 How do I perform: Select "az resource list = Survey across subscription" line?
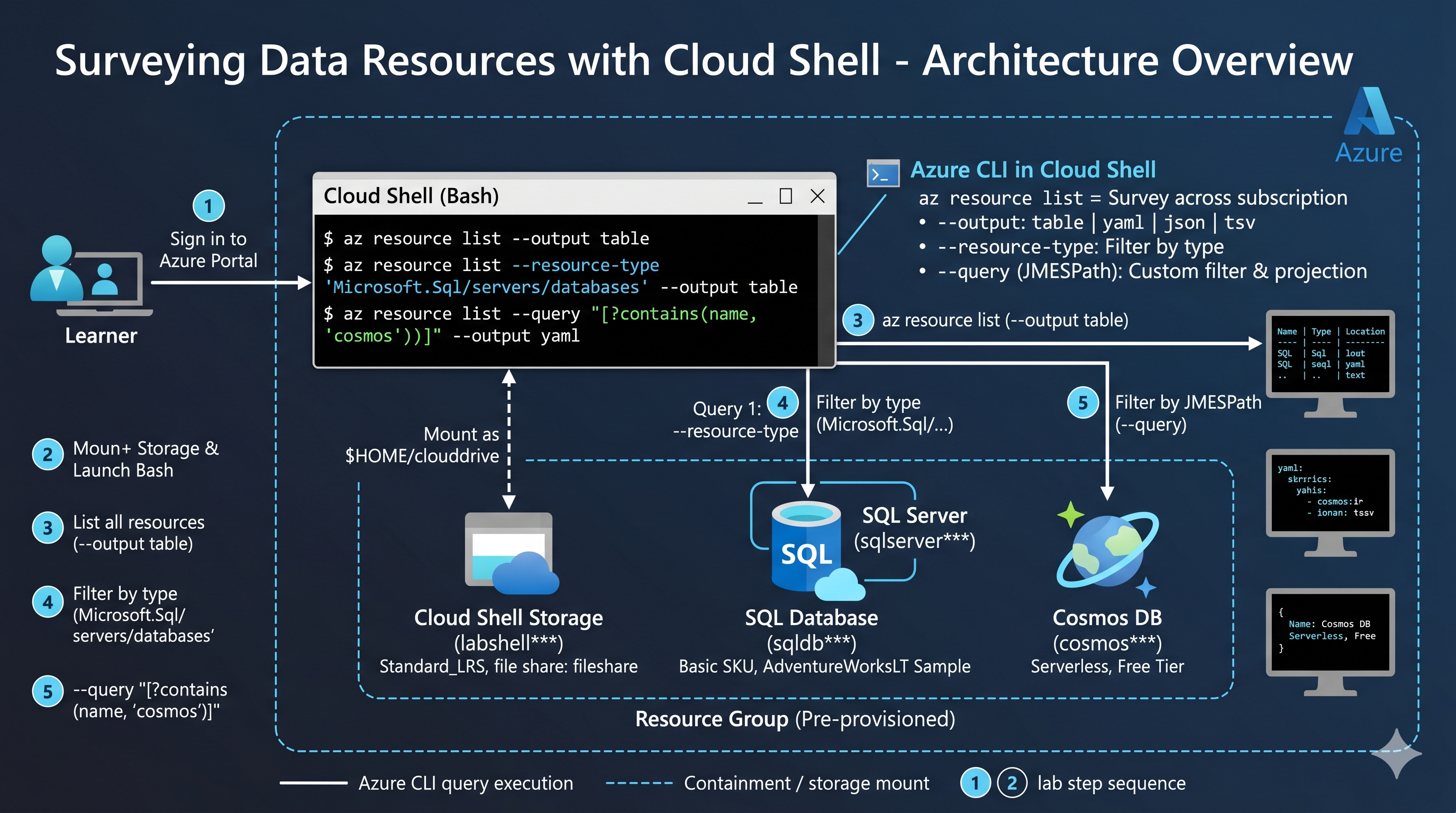(x=1133, y=198)
